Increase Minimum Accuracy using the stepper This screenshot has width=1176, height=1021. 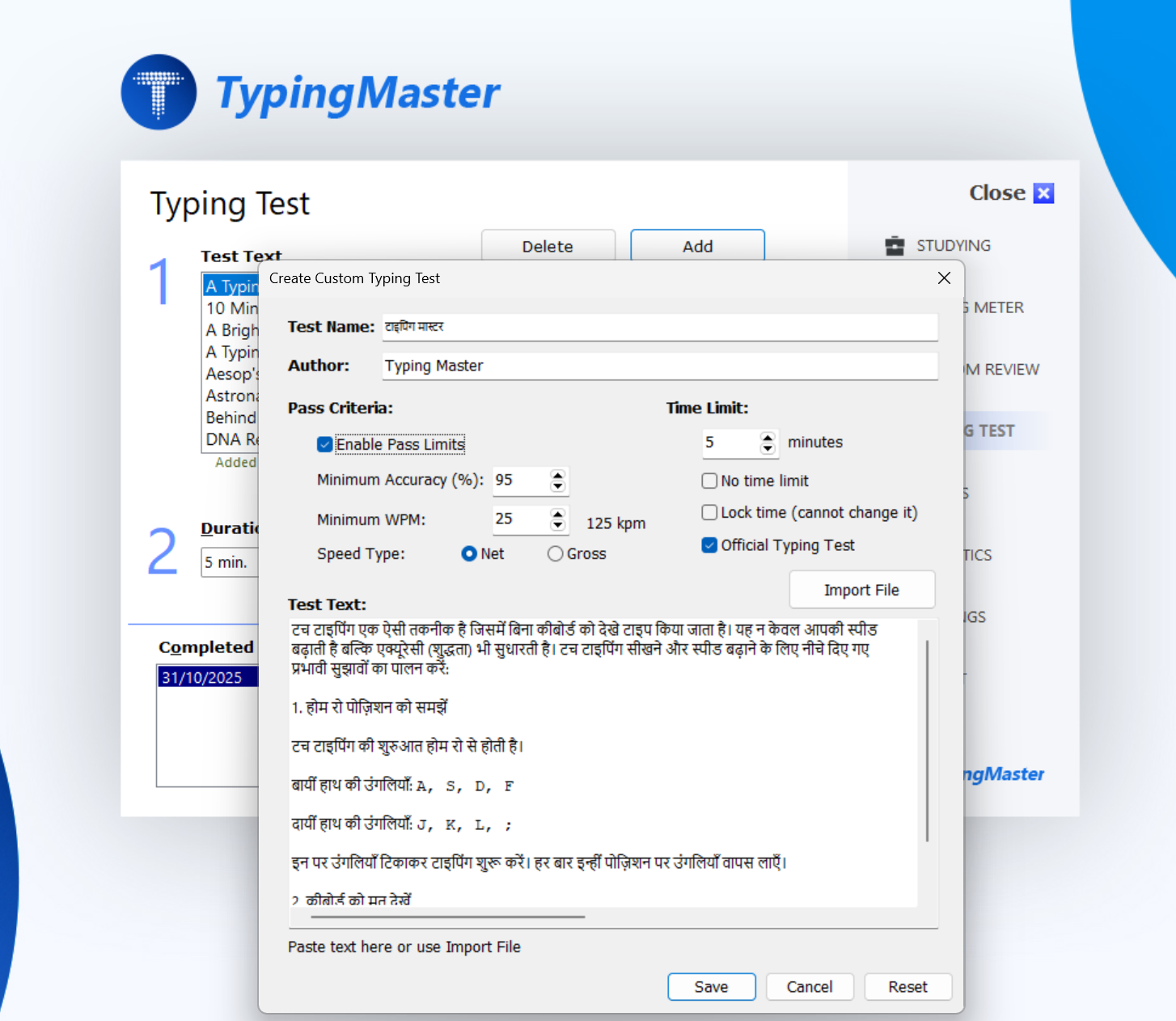(558, 476)
